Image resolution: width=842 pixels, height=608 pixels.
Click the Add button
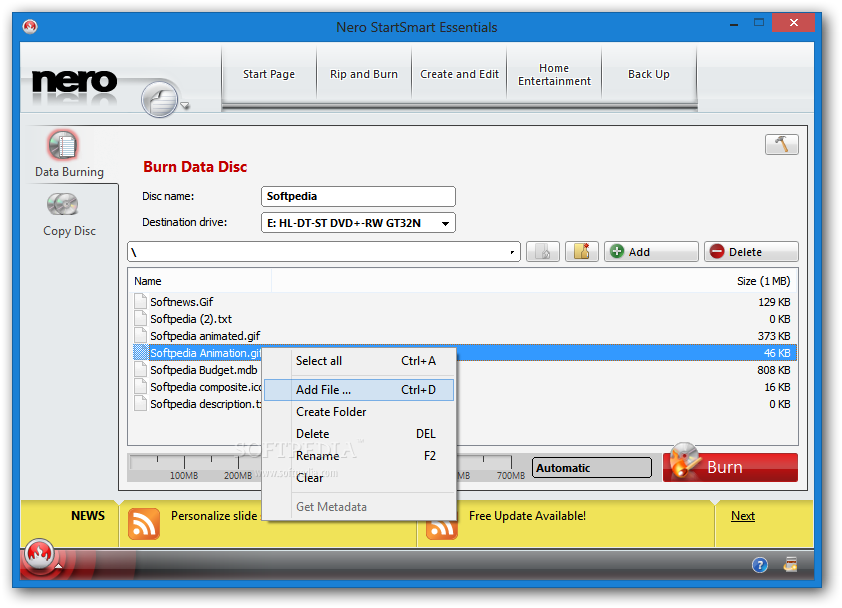[651, 251]
